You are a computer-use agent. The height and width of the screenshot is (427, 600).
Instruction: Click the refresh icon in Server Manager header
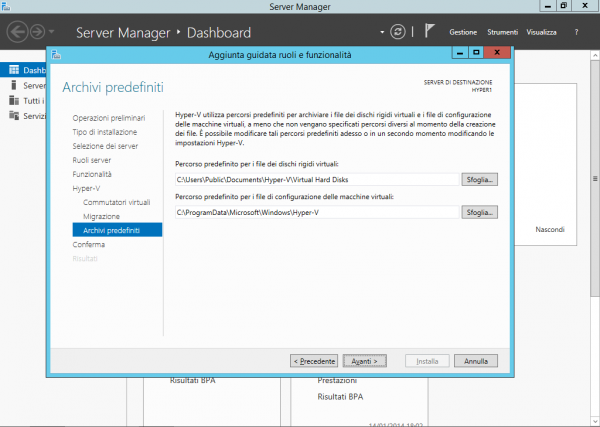[398, 32]
